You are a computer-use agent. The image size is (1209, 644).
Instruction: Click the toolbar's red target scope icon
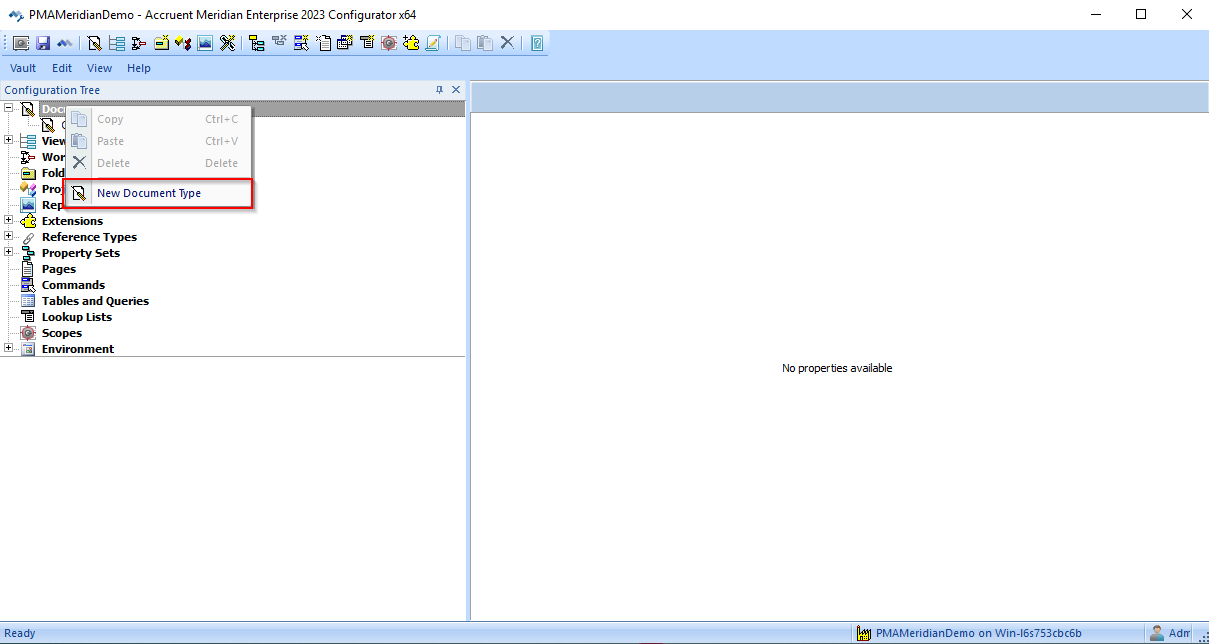click(389, 43)
